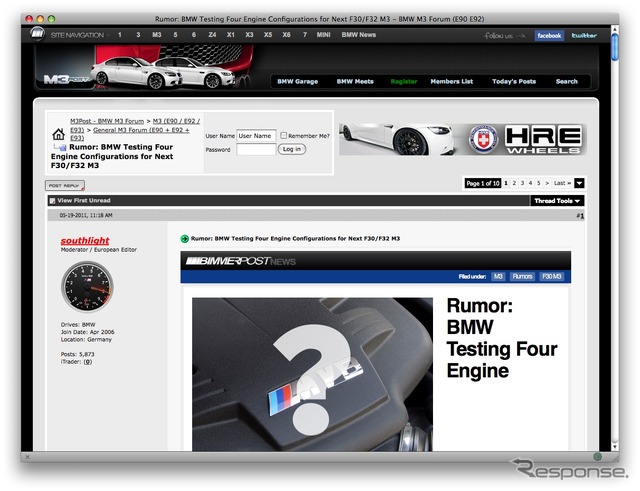Click the BMW logo beside Site Navigation

tap(37, 34)
